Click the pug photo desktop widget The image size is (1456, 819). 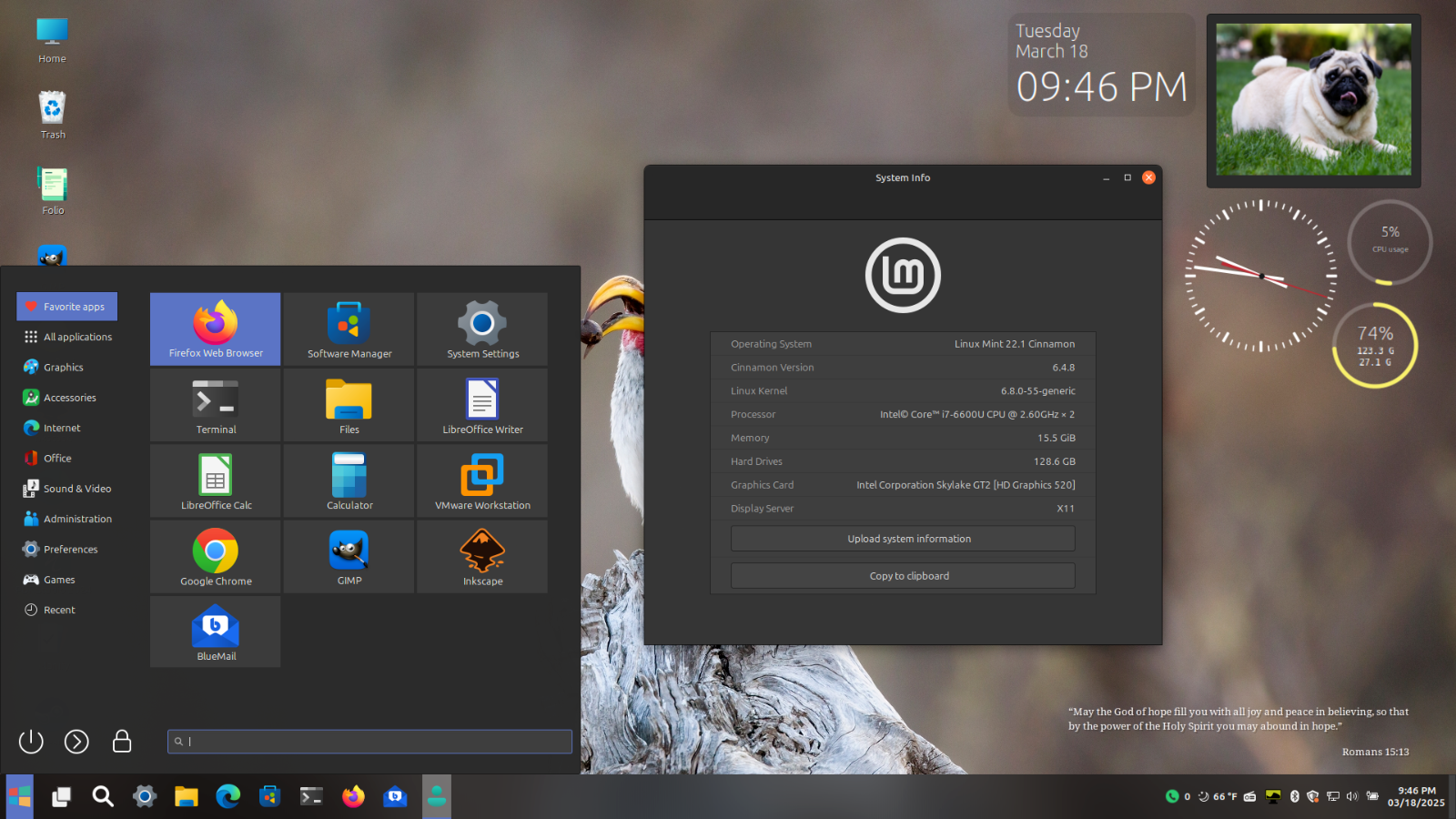(x=1313, y=100)
